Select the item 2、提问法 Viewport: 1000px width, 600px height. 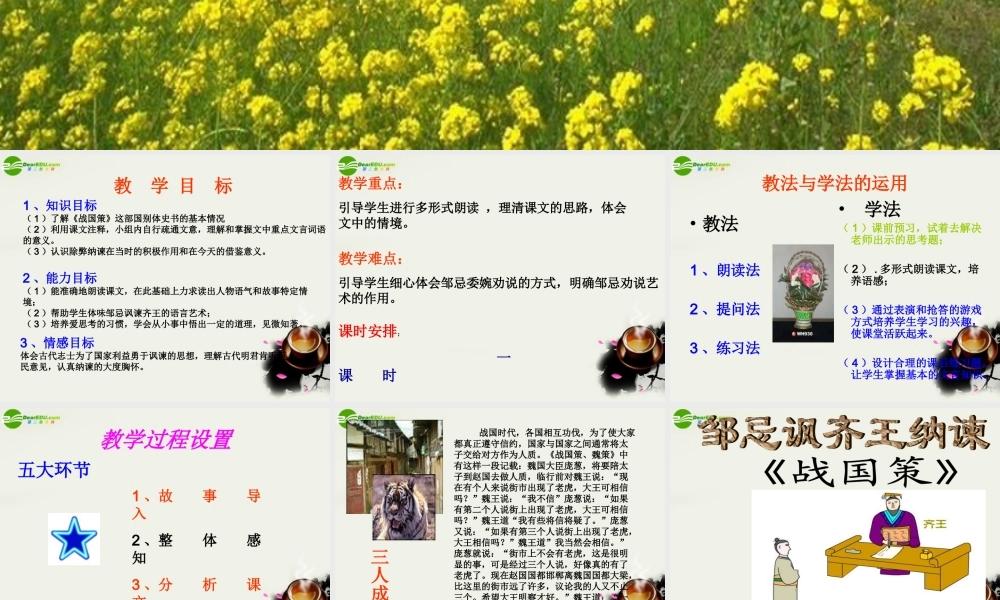724,309
